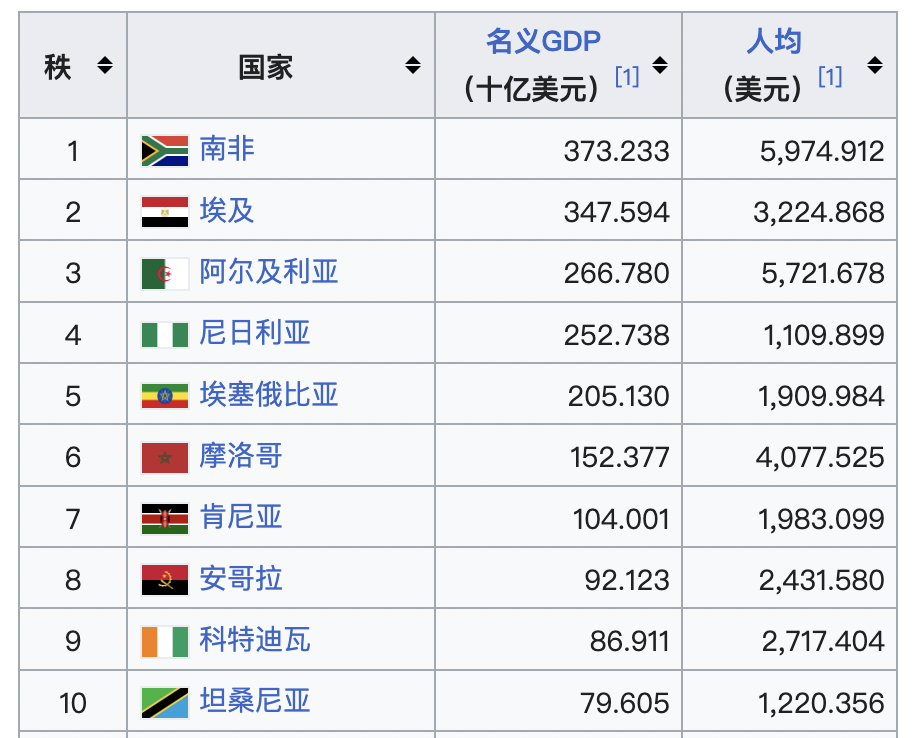Viewport: 922px width, 738px height.
Task: Click the Tanzania flag icon
Action: [x=165, y=702]
